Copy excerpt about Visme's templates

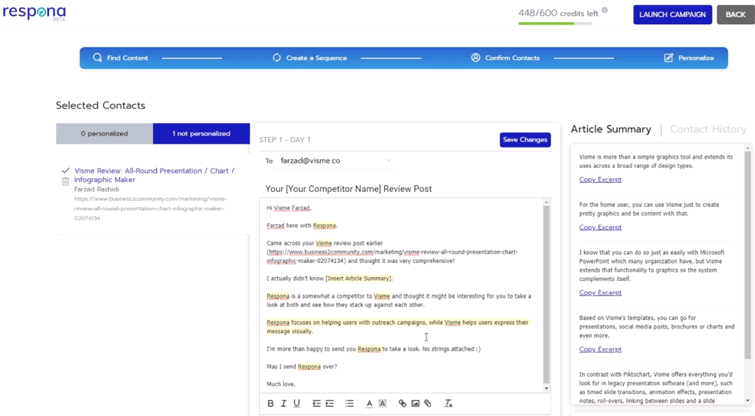(x=600, y=349)
